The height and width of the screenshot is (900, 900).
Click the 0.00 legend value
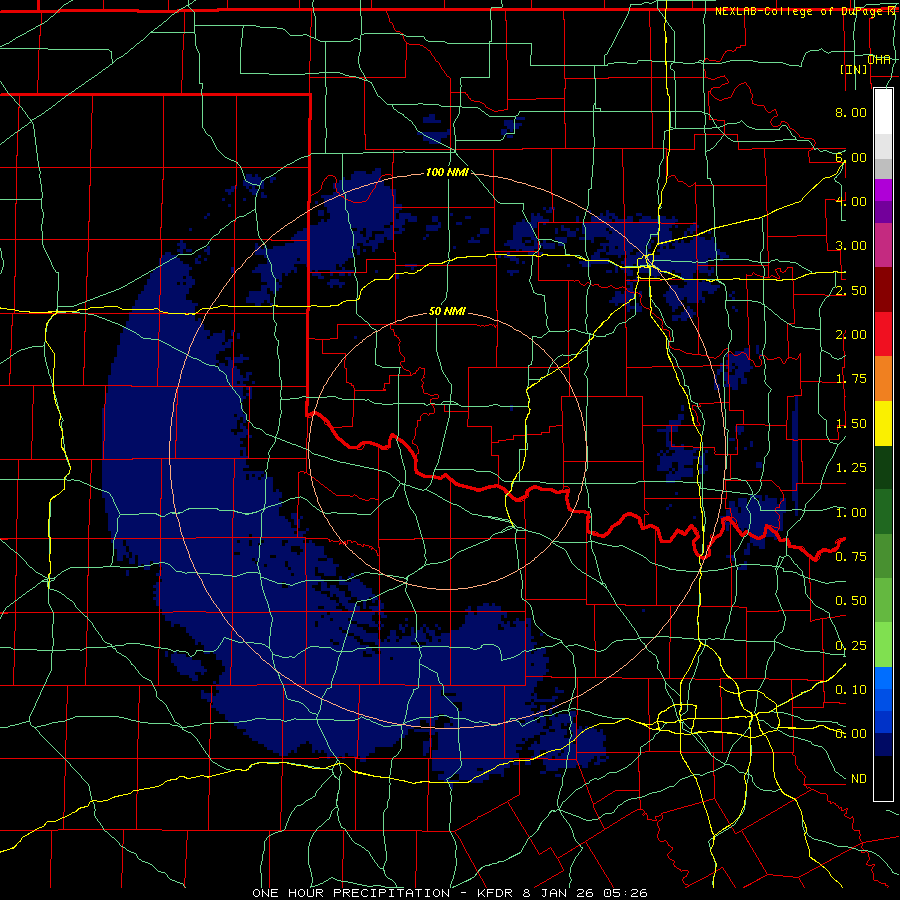tap(851, 734)
